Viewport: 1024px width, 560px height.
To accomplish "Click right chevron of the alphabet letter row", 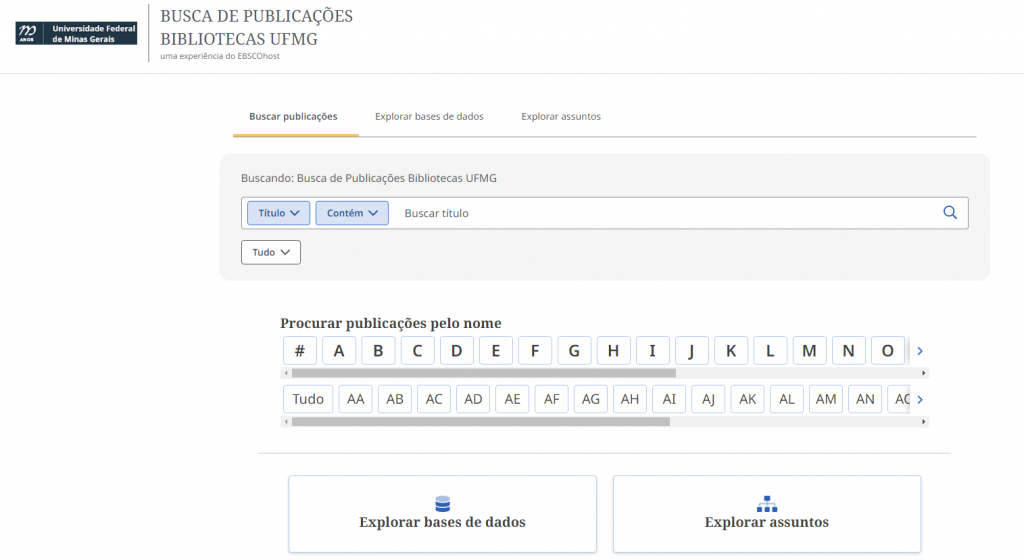I will (920, 351).
